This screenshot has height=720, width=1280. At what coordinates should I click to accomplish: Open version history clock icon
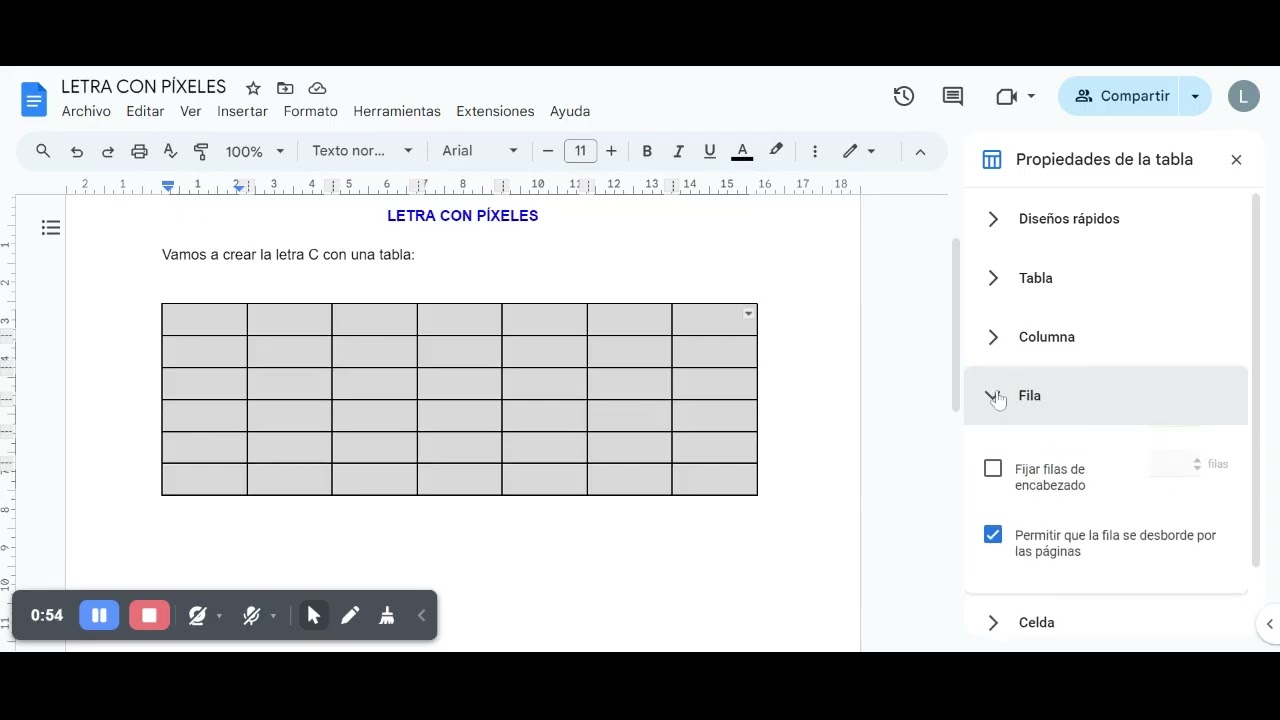point(904,96)
